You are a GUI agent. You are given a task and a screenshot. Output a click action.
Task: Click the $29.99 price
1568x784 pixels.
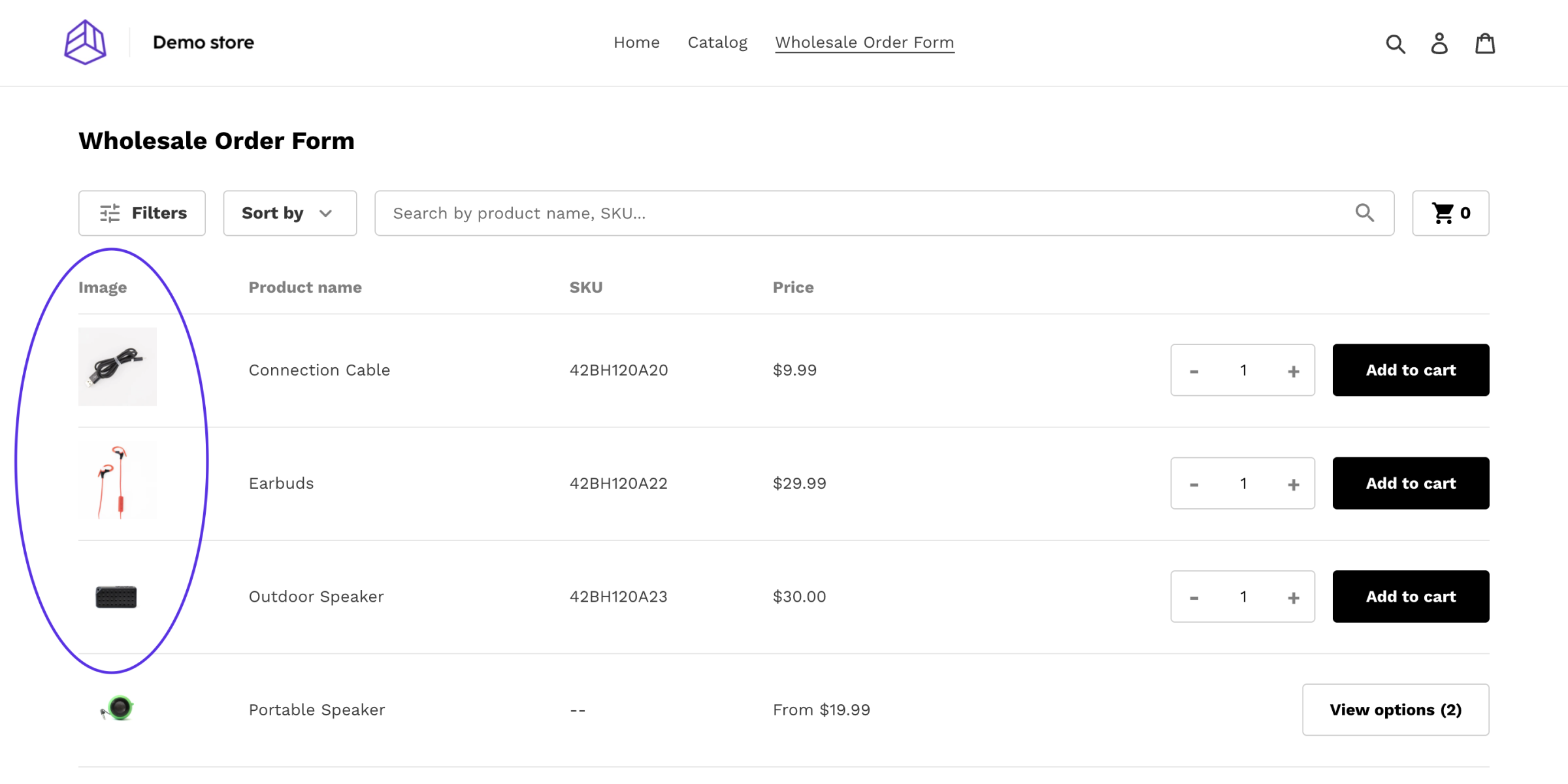tap(800, 483)
